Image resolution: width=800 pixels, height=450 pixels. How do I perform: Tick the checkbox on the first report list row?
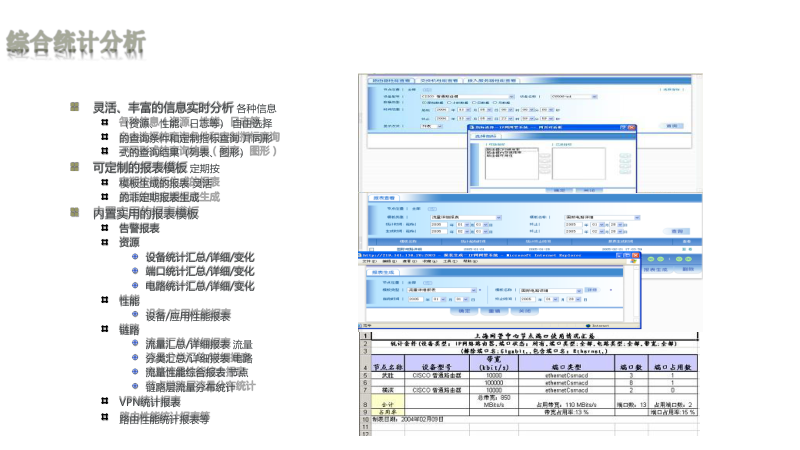tap(371, 249)
